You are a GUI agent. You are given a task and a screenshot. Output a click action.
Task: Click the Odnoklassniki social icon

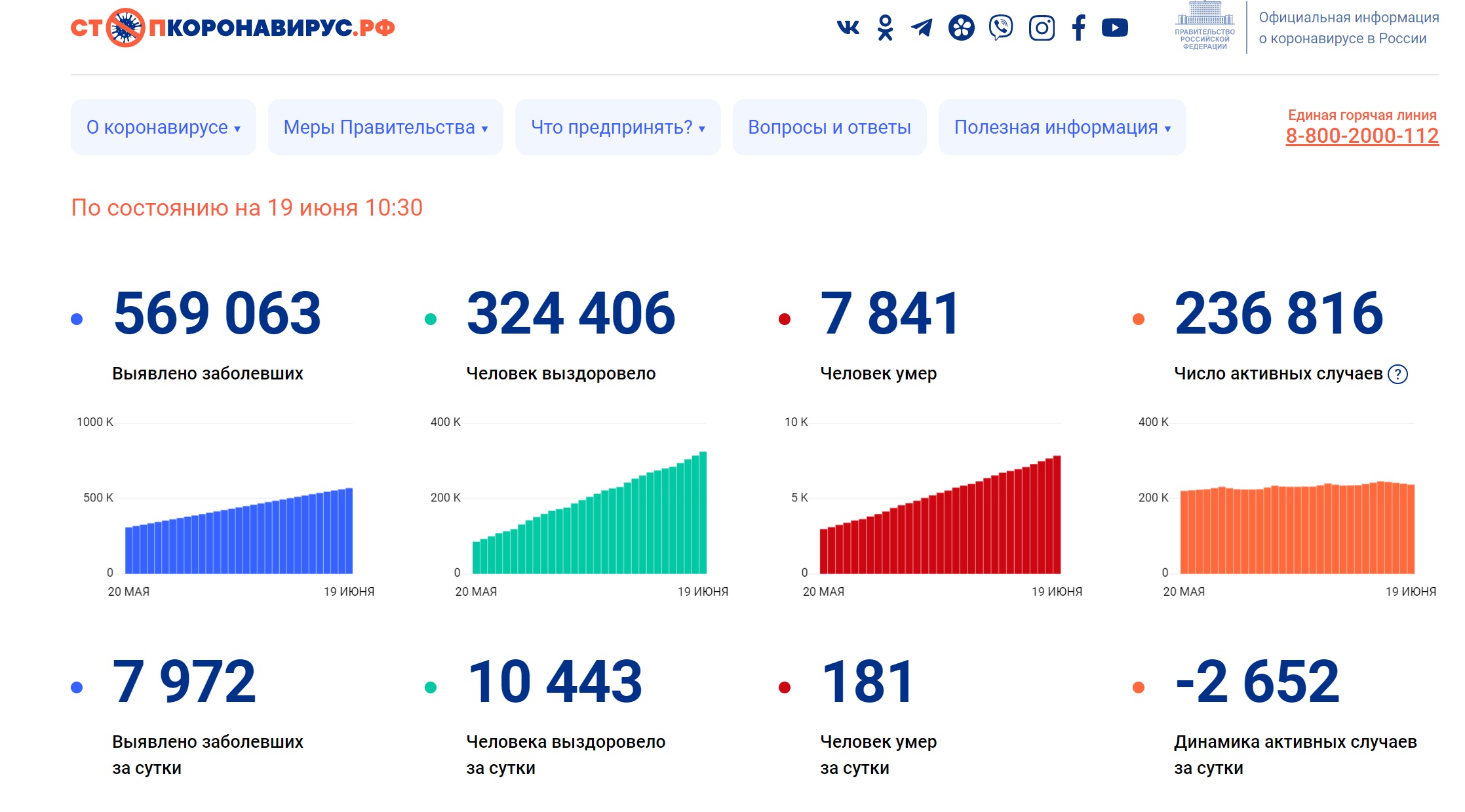click(x=885, y=28)
